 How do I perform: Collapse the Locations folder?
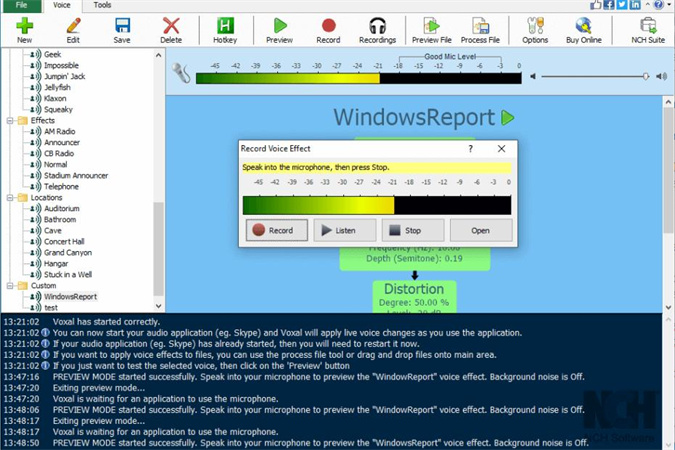coord(10,198)
